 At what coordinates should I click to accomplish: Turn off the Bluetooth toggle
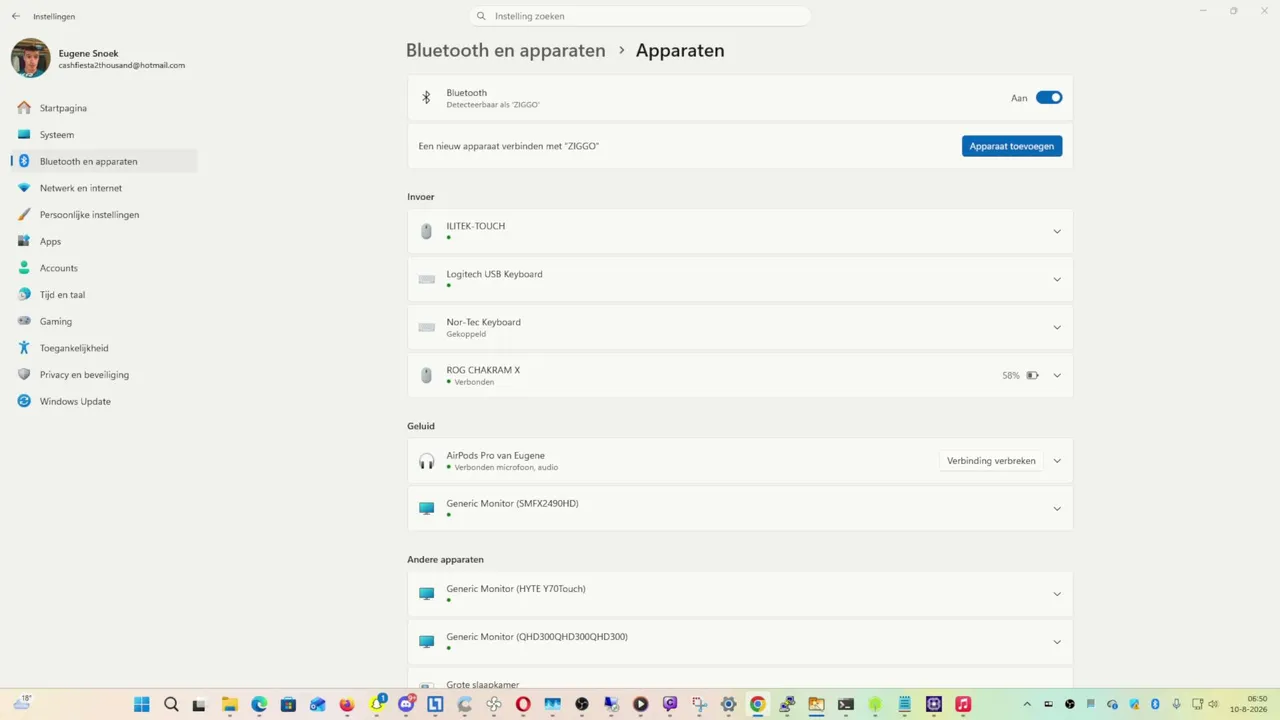[x=1049, y=98]
